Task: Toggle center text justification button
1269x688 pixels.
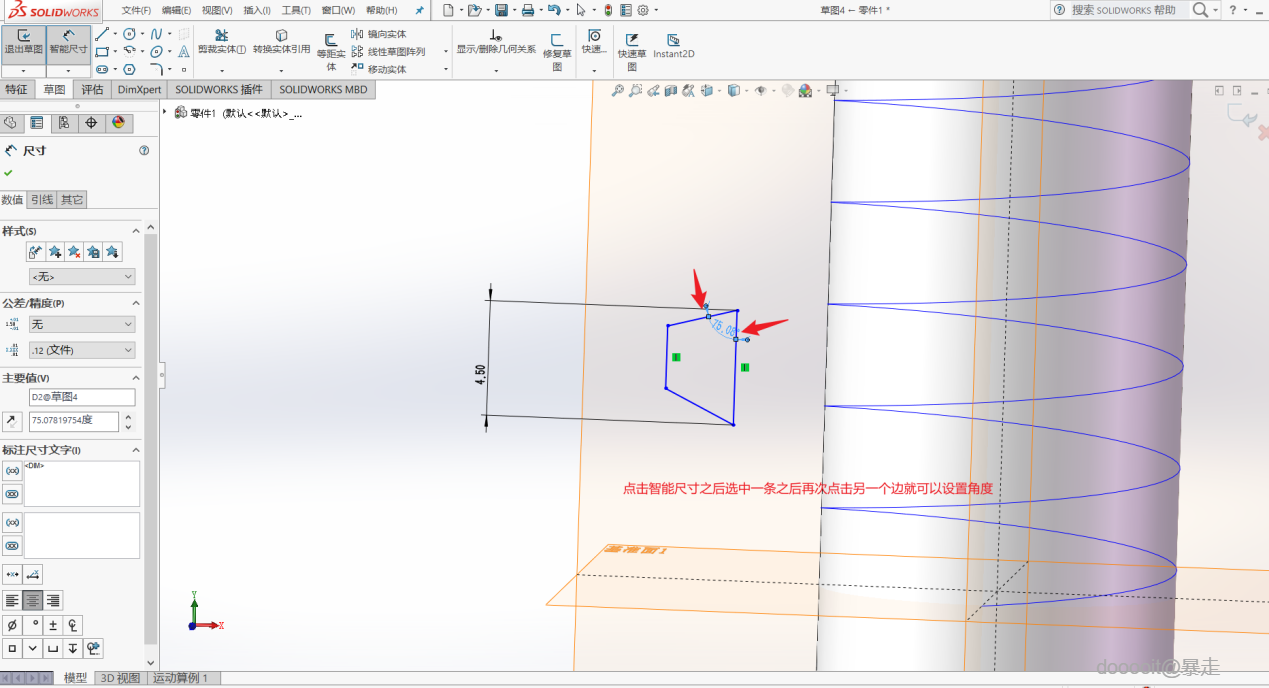Action: tap(33, 600)
